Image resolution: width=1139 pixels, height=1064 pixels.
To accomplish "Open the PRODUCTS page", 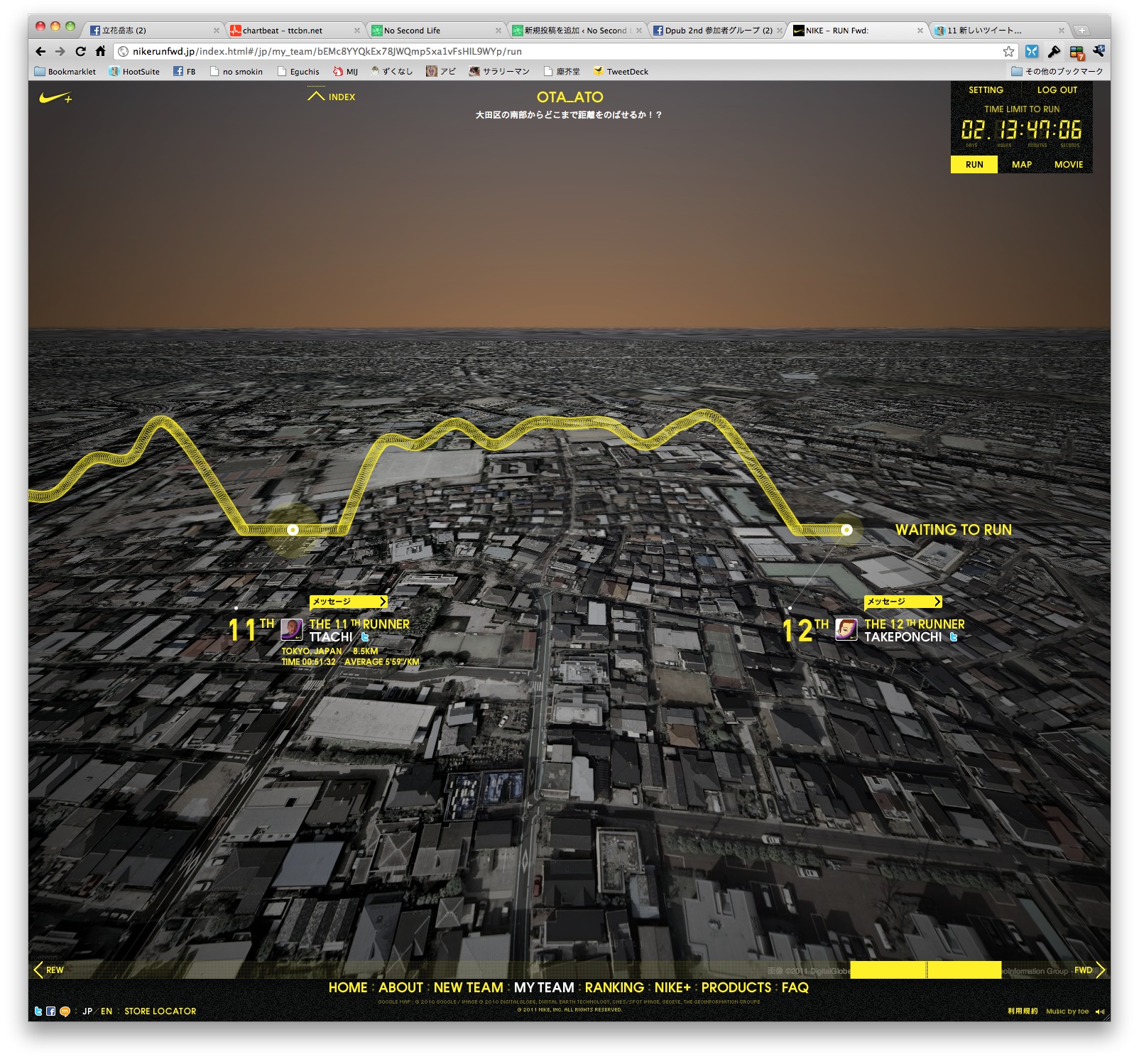I will (736, 987).
